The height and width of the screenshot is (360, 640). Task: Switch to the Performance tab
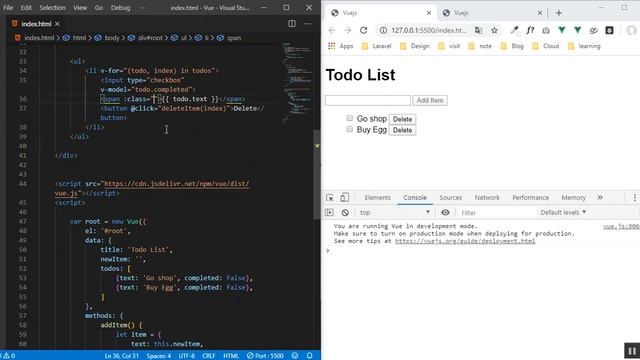[531, 198]
